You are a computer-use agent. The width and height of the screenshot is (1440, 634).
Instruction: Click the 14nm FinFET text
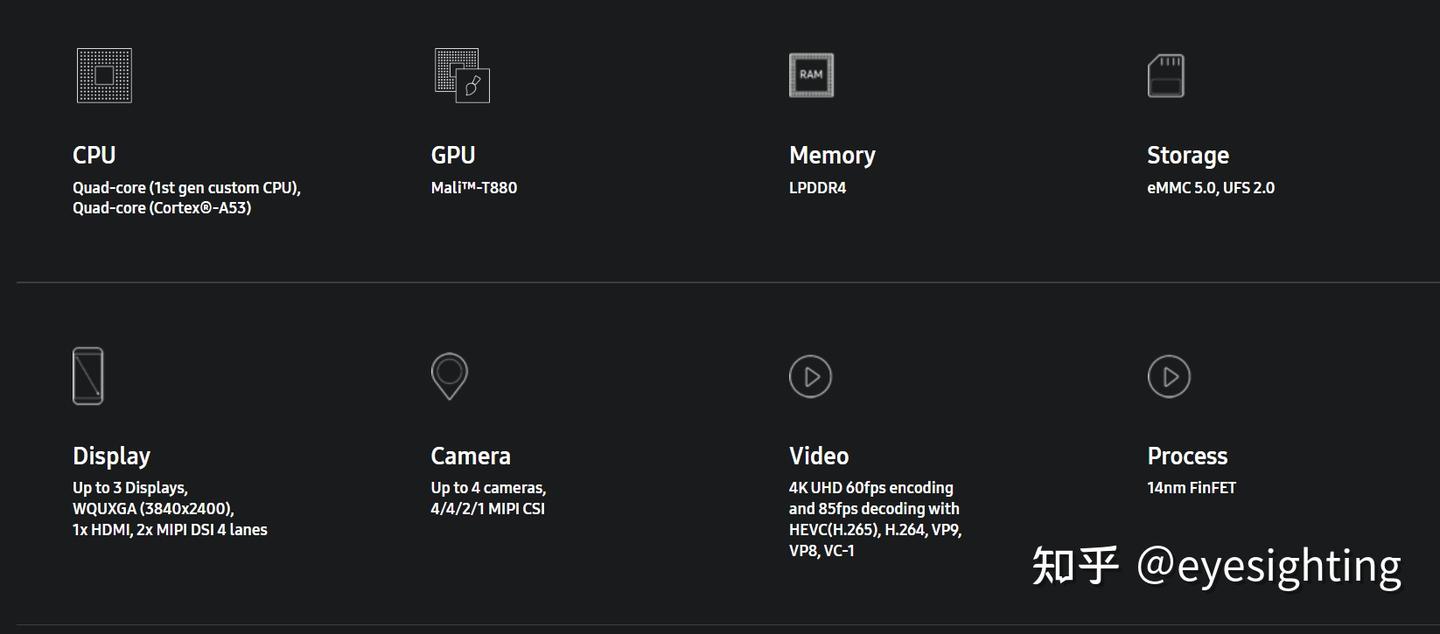[x=1192, y=488]
